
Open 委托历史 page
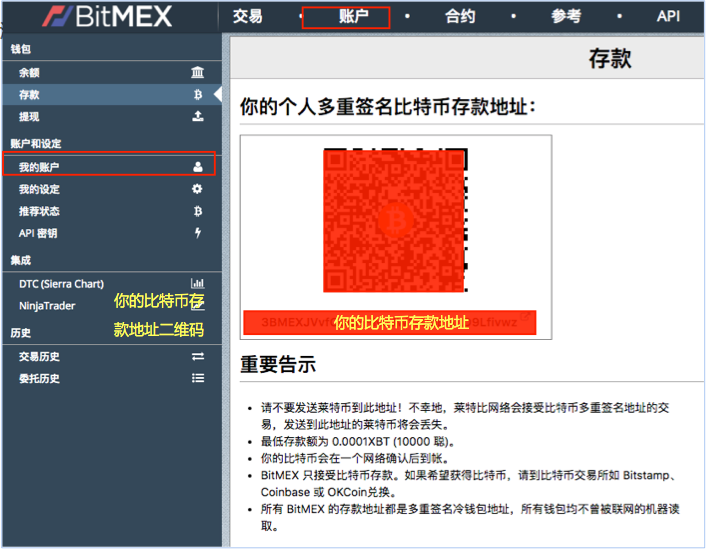(x=112, y=378)
